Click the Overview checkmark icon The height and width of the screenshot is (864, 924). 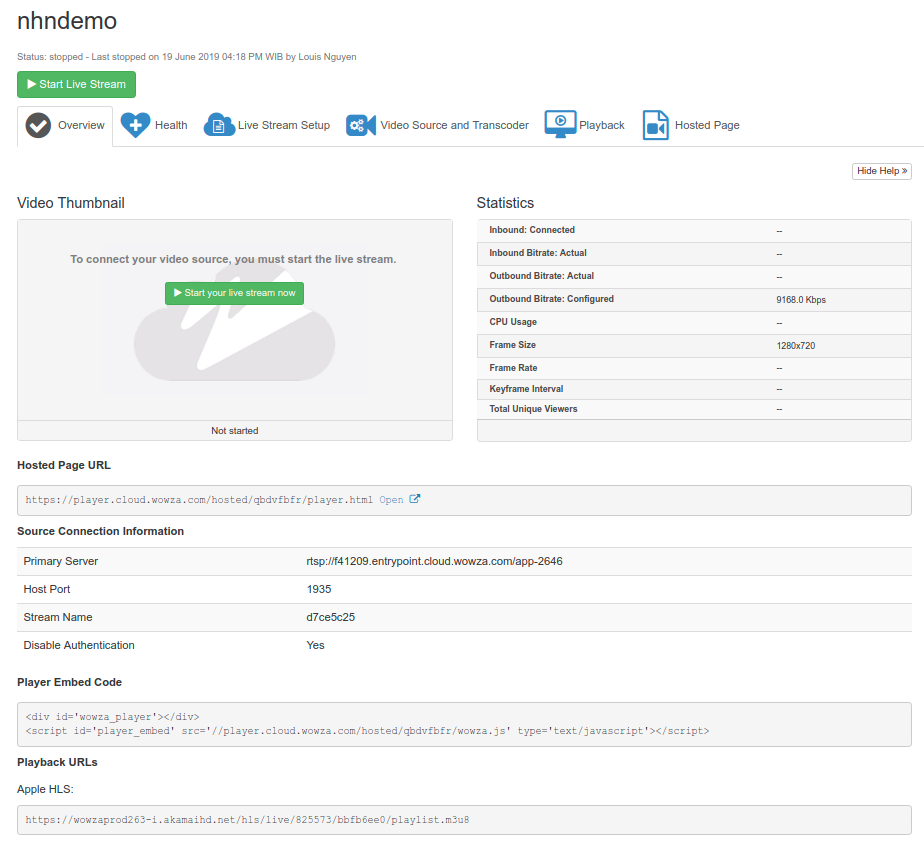[x=38, y=126]
